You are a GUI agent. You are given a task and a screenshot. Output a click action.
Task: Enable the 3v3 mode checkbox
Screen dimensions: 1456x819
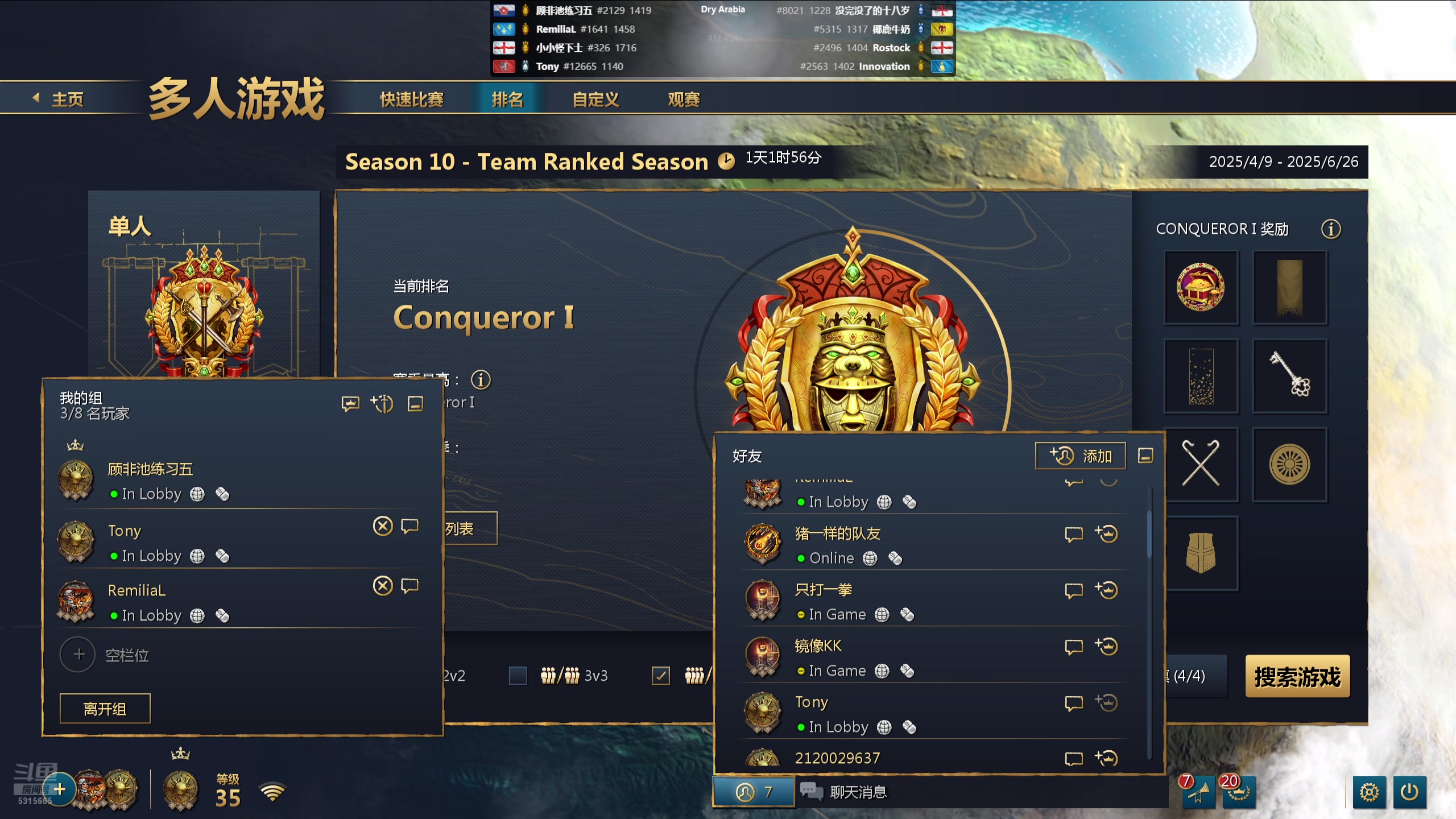(x=518, y=676)
